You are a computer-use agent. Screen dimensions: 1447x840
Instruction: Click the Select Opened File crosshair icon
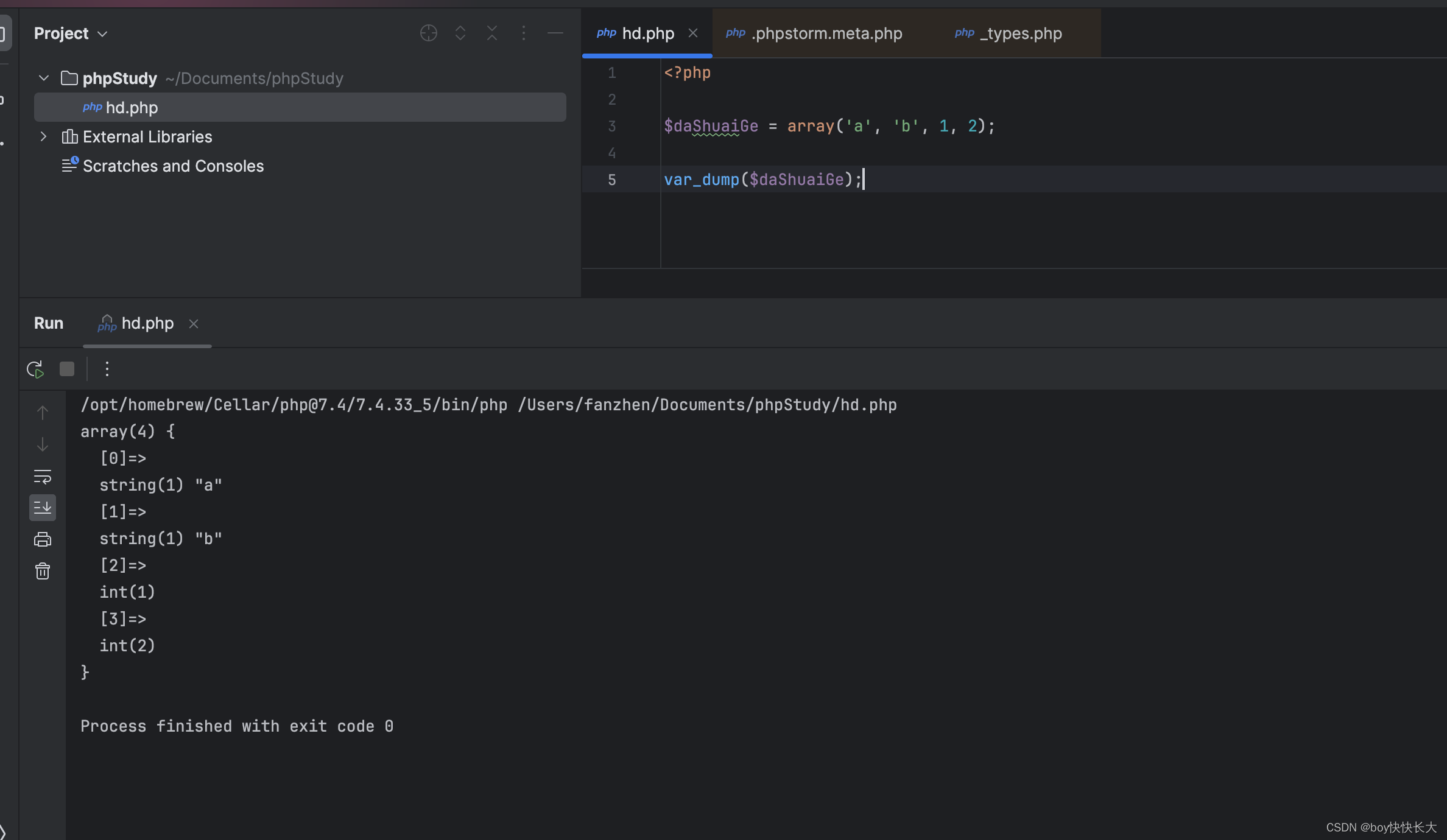tap(429, 33)
